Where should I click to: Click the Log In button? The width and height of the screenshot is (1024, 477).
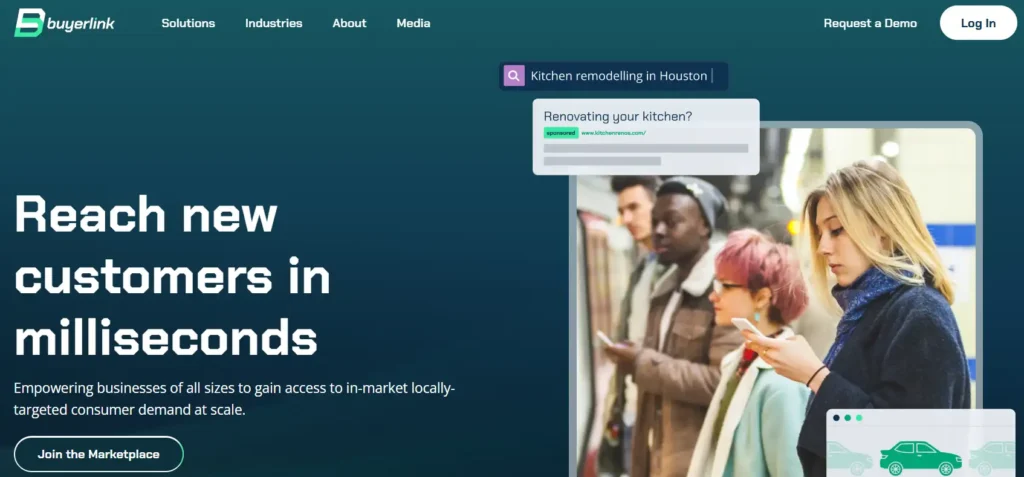(x=978, y=23)
